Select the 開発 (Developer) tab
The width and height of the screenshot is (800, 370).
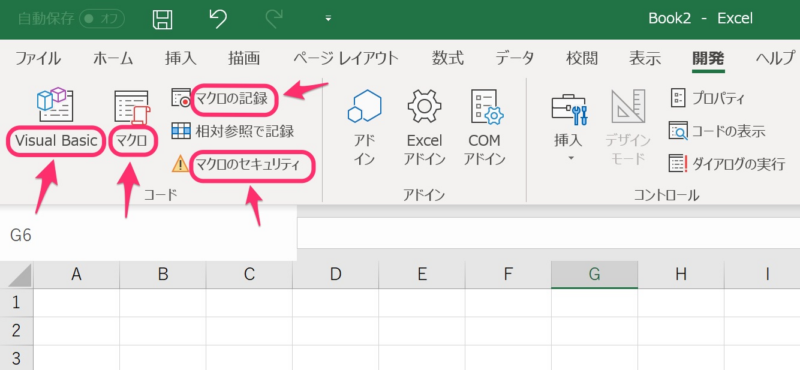[x=708, y=58]
